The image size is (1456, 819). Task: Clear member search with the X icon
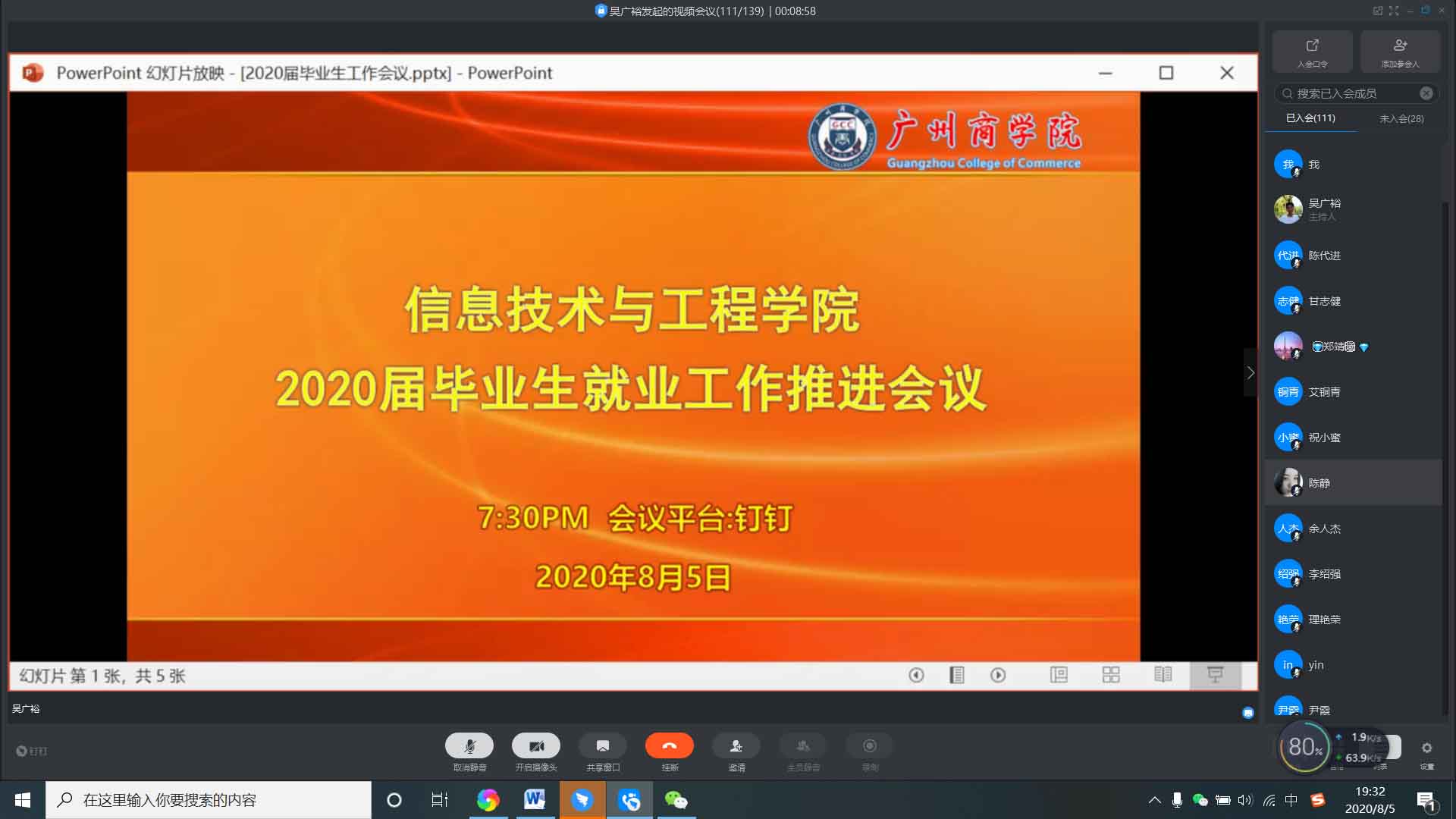[x=1426, y=93]
